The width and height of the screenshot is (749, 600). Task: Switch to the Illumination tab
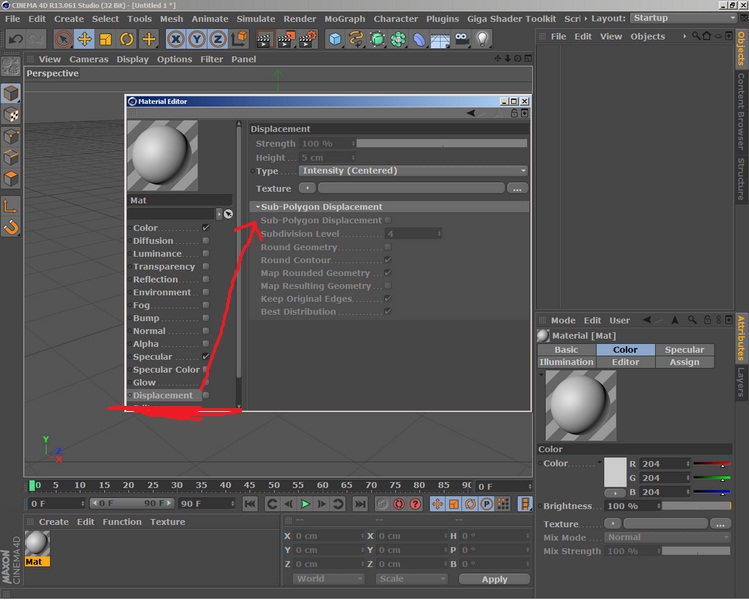point(566,362)
